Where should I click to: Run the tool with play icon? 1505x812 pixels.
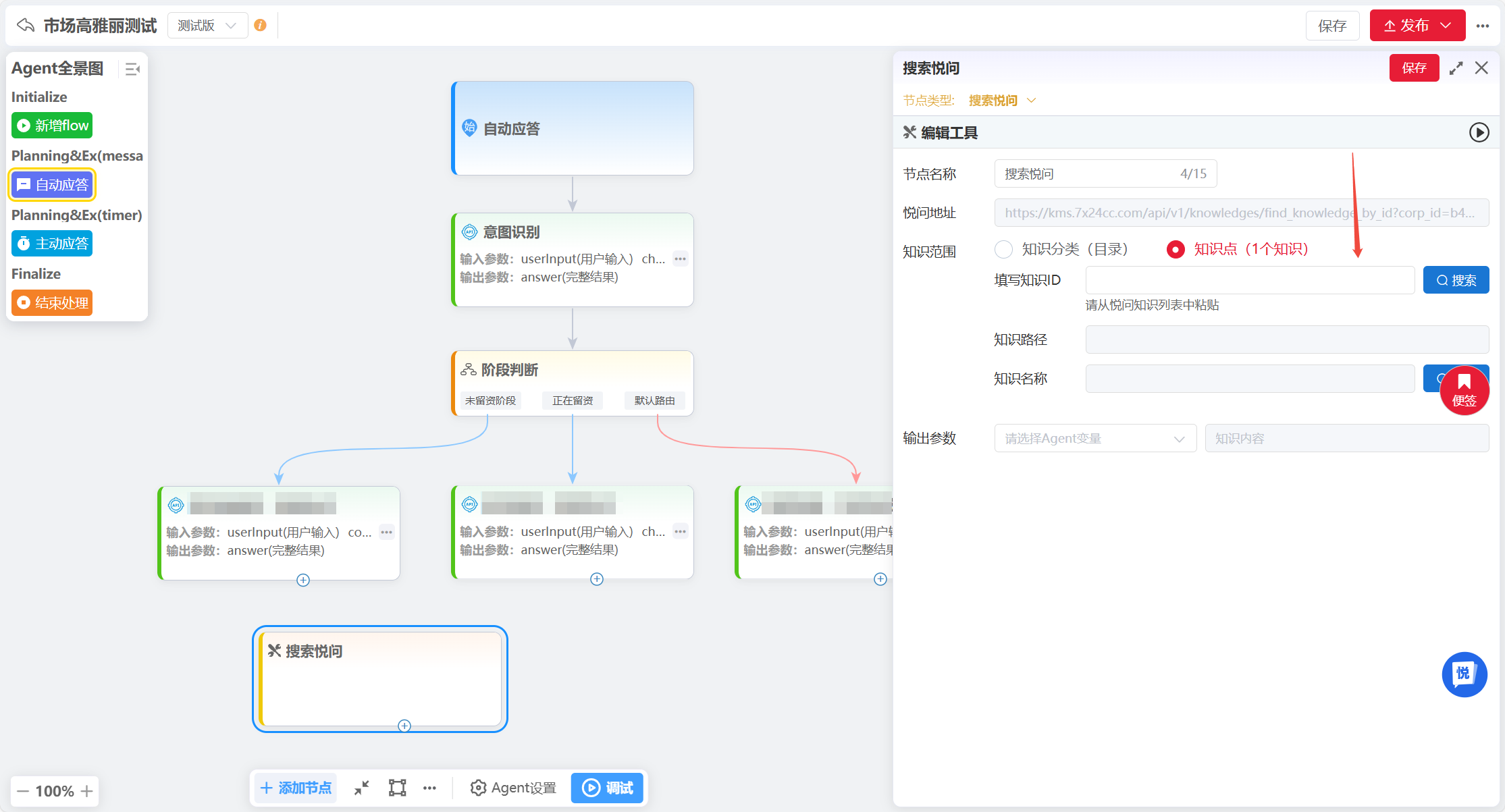1479,132
